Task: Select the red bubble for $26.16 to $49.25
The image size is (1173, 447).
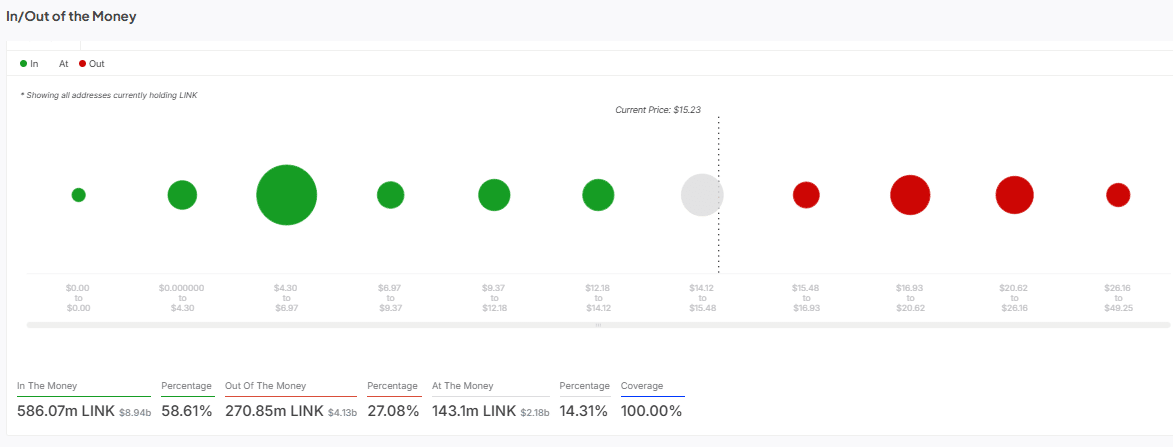Action: 1118,195
